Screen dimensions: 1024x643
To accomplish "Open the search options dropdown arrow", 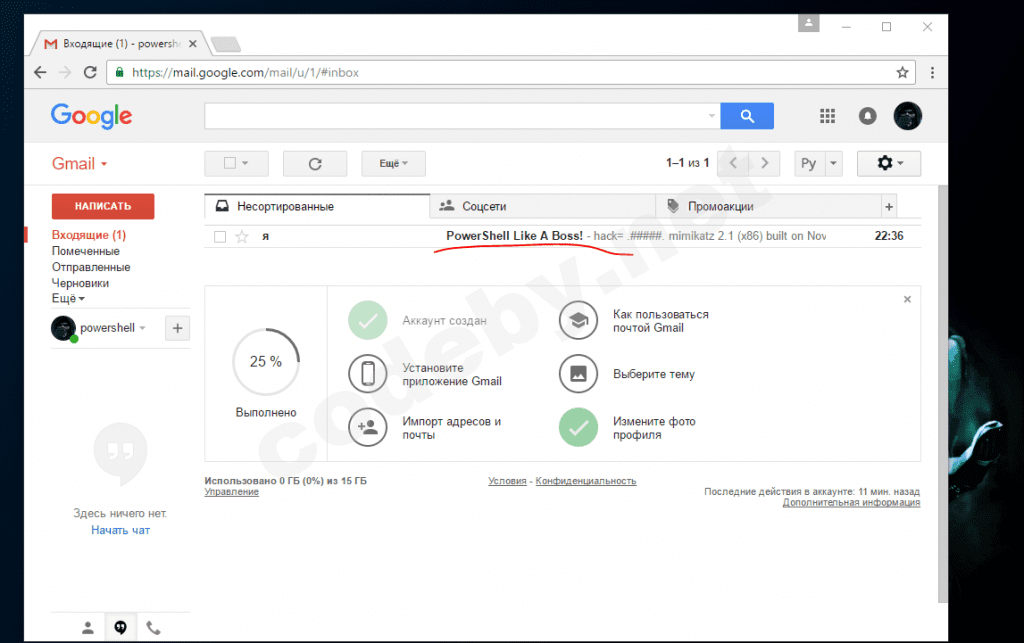I will [712, 116].
